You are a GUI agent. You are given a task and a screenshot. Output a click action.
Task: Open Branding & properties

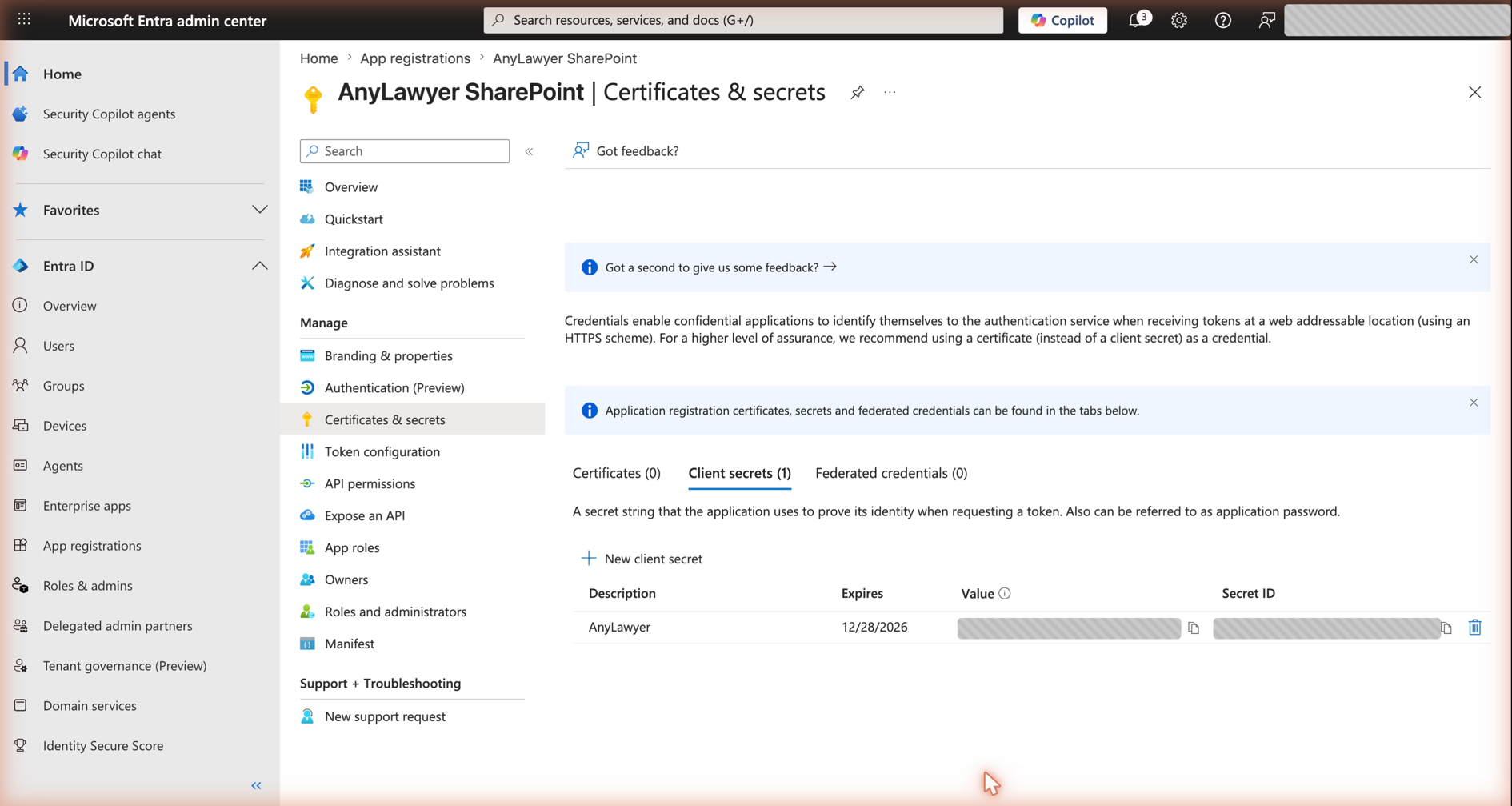pos(388,355)
